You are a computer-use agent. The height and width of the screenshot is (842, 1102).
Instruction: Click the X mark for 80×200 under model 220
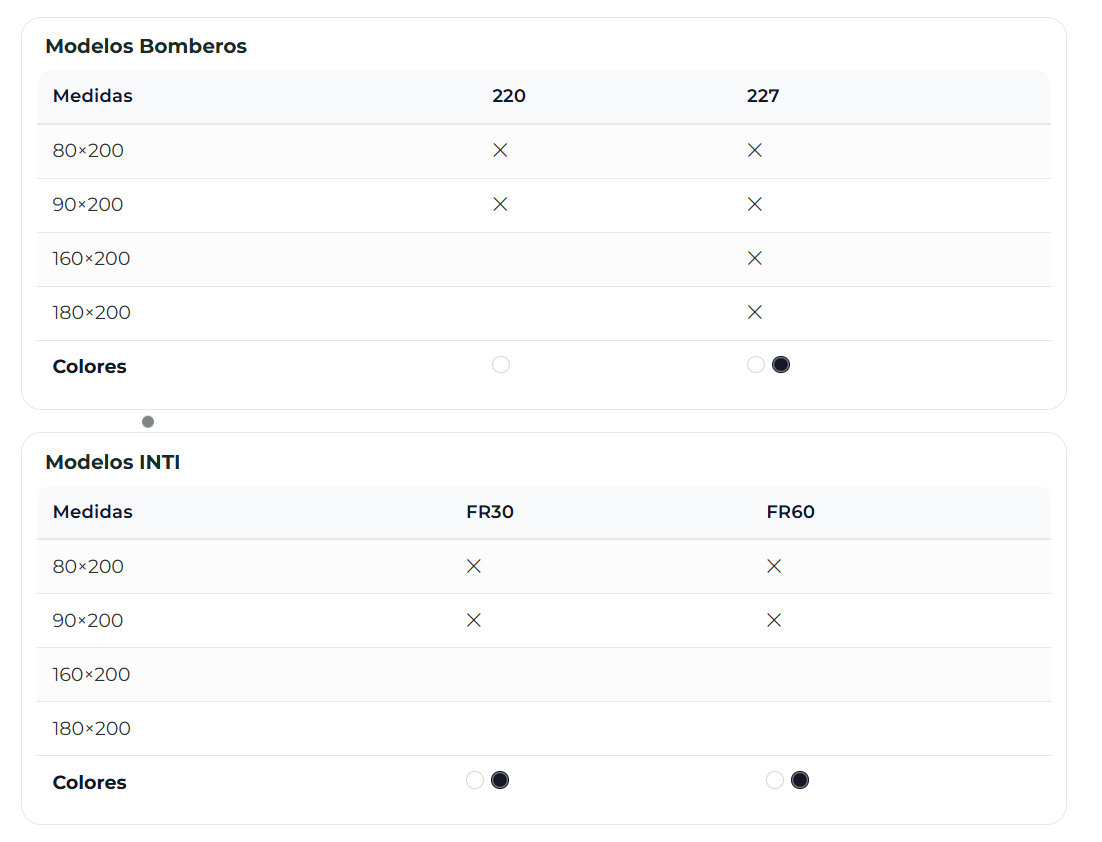coord(501,150)
